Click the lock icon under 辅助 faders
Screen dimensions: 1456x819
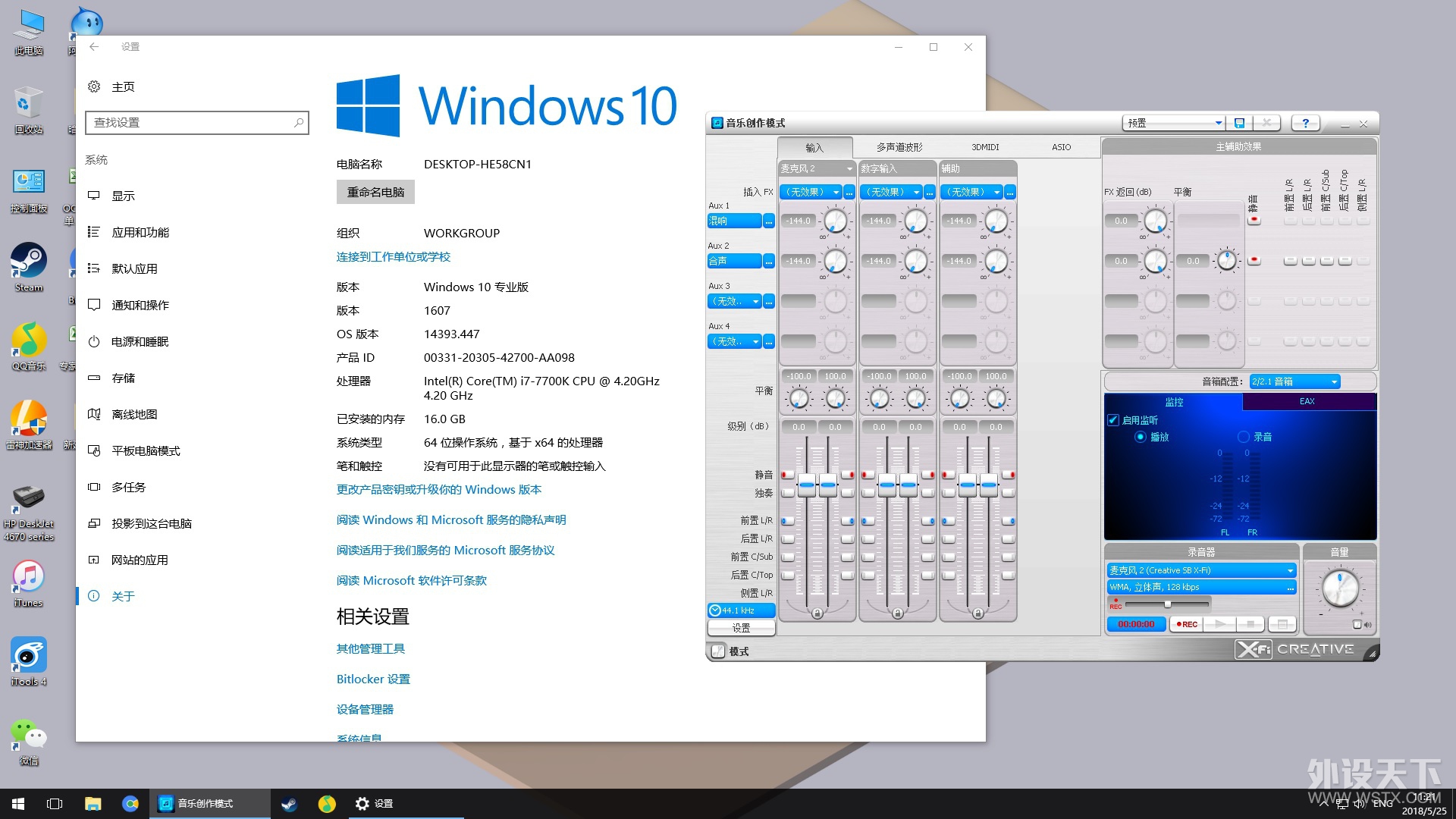pos(978,613)
